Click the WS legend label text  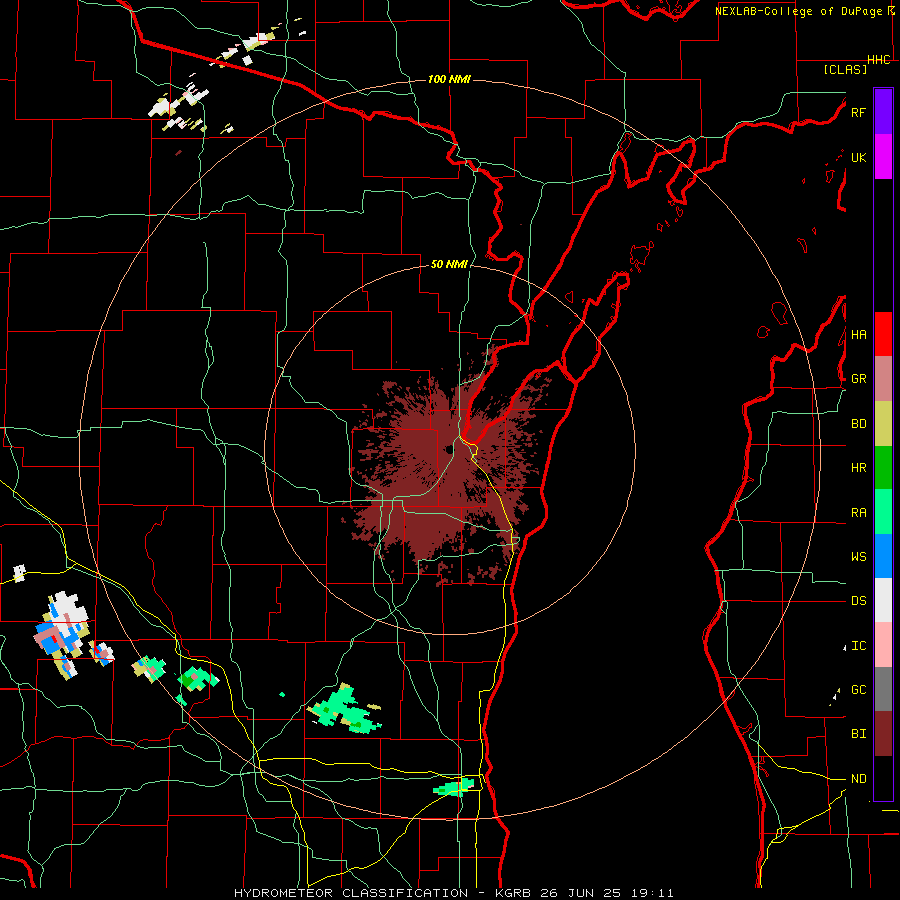[x=858, y=556]
